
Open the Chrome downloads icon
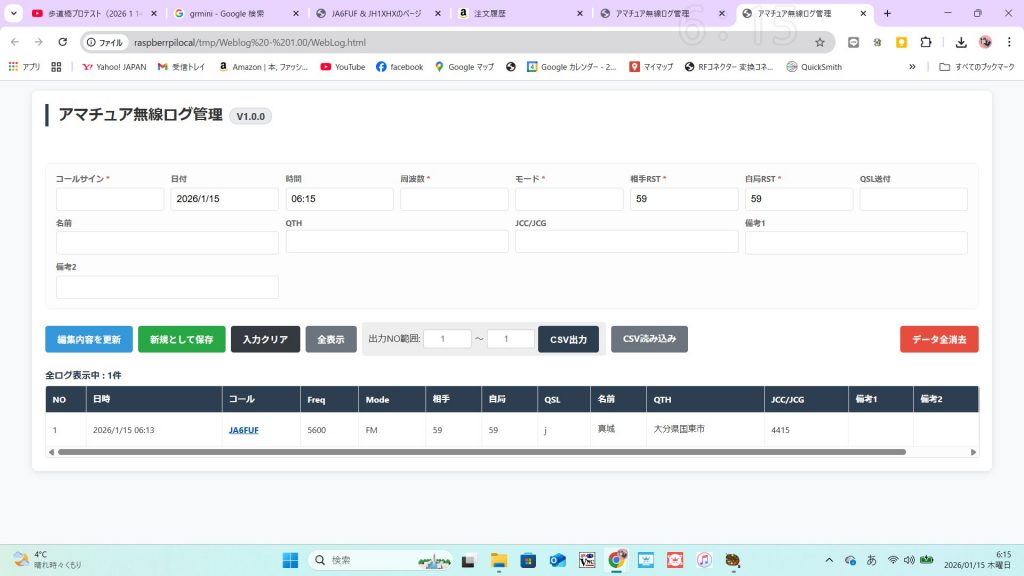(961, 42)
